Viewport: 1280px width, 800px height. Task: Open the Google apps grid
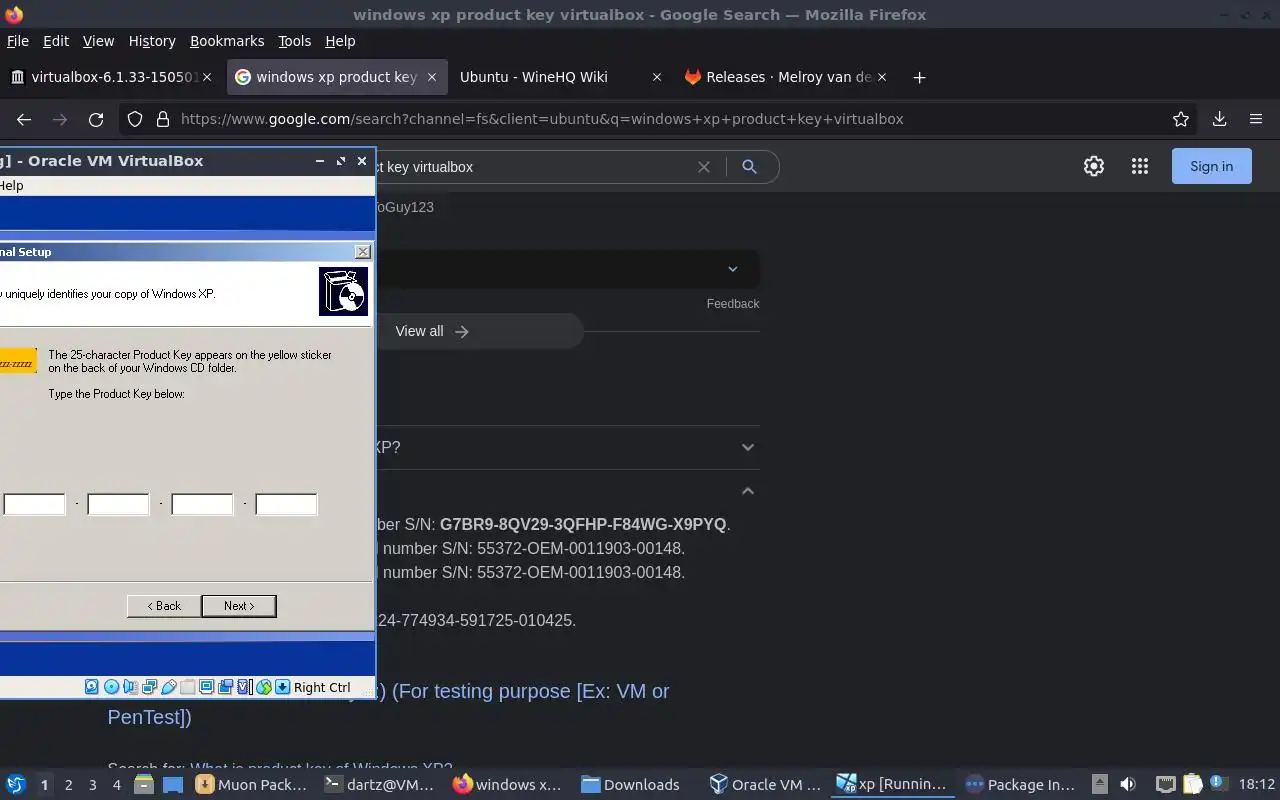point(1140,167)
